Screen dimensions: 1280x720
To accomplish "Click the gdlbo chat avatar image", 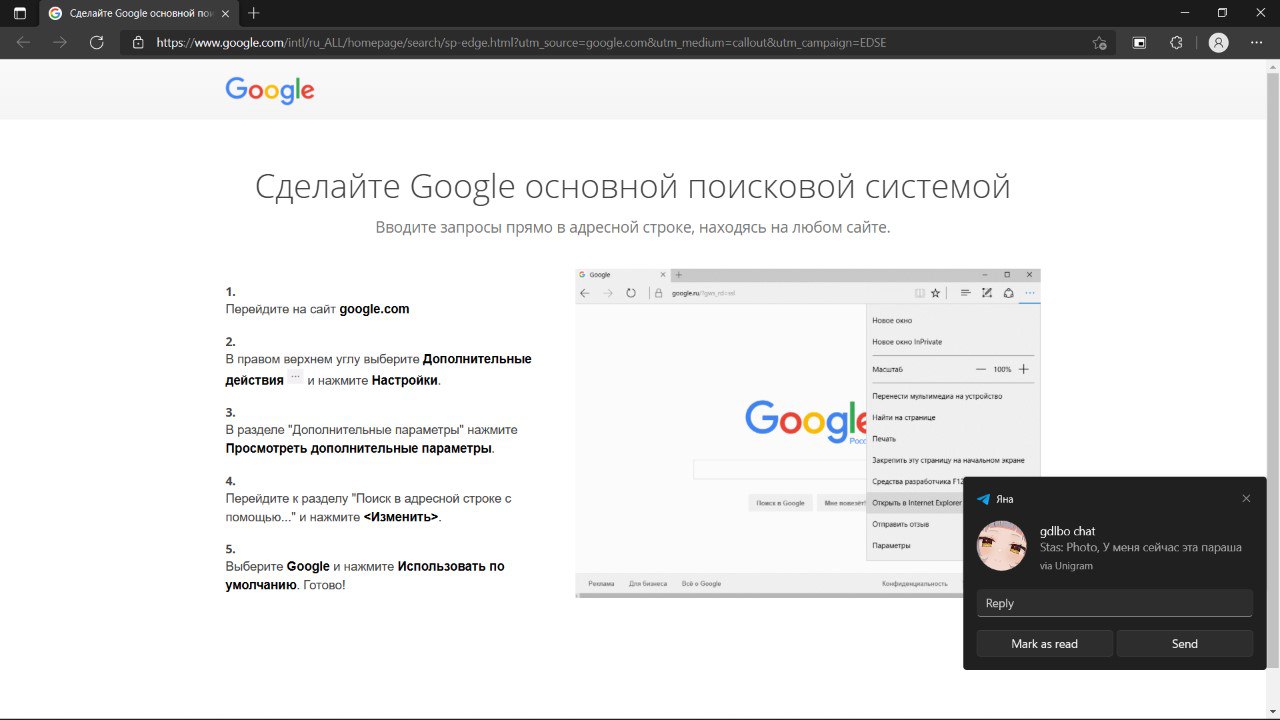I will pos(1001,546).
